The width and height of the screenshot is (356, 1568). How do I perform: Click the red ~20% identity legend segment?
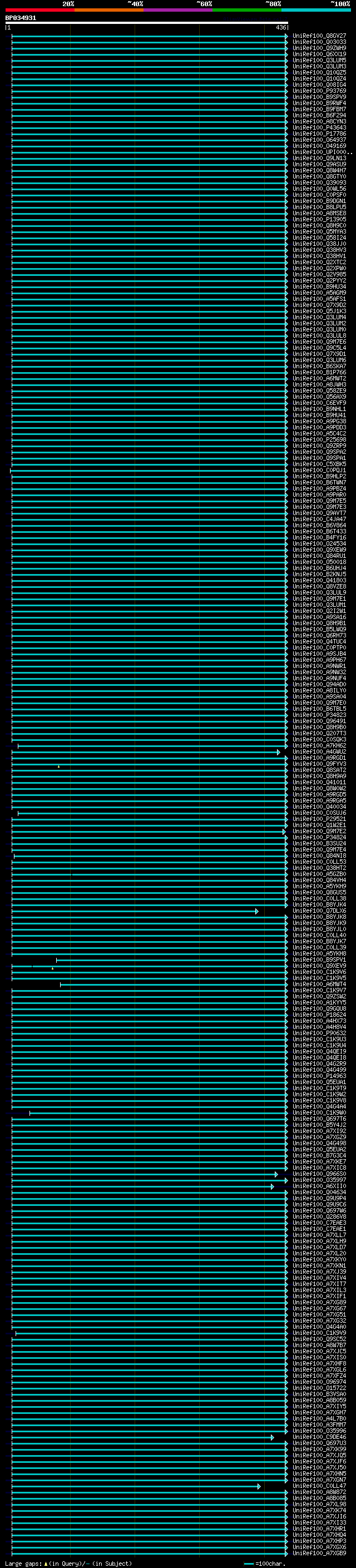click(x=39, y=10)
